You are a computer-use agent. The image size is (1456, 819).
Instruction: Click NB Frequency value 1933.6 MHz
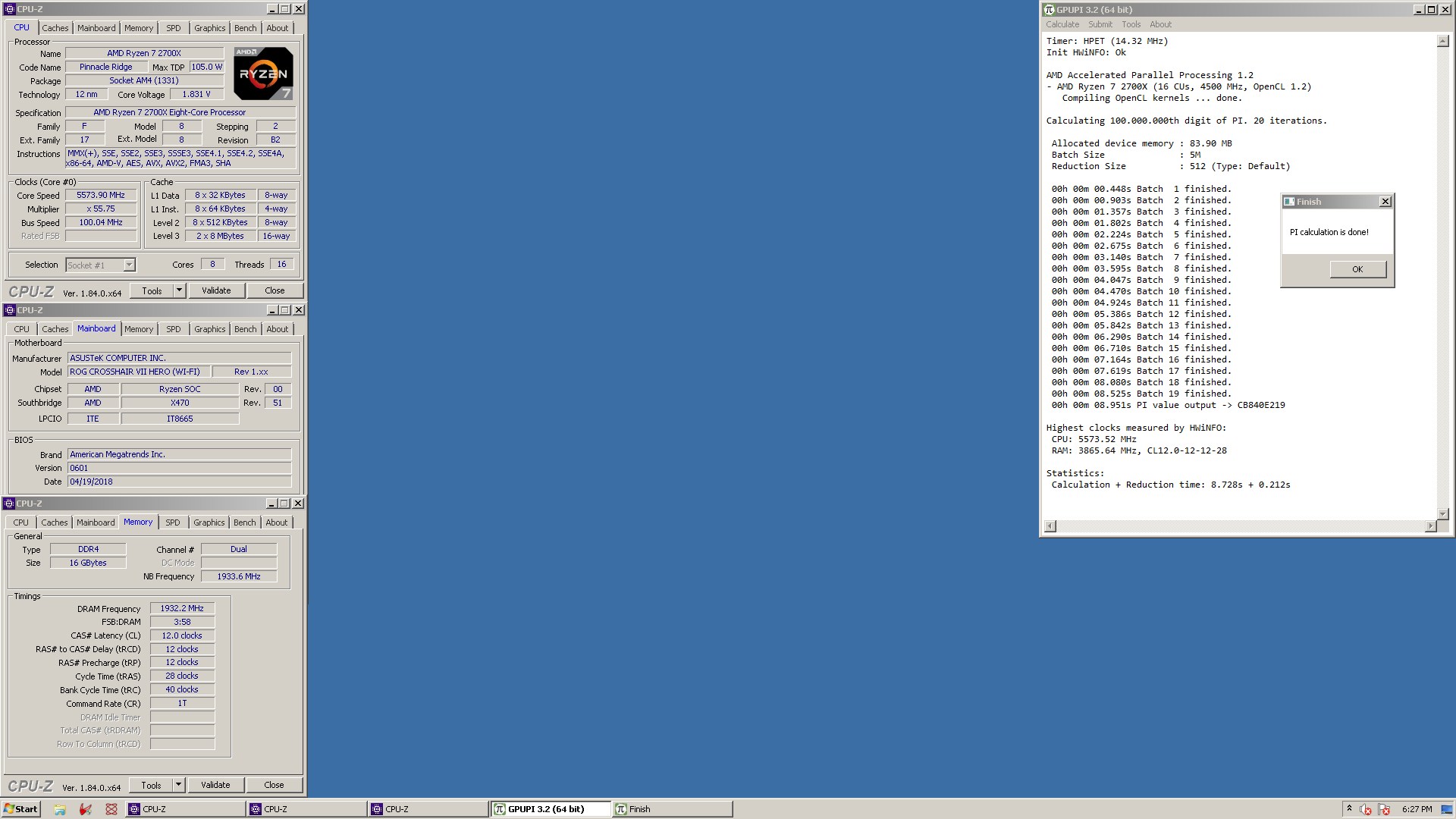239,576
